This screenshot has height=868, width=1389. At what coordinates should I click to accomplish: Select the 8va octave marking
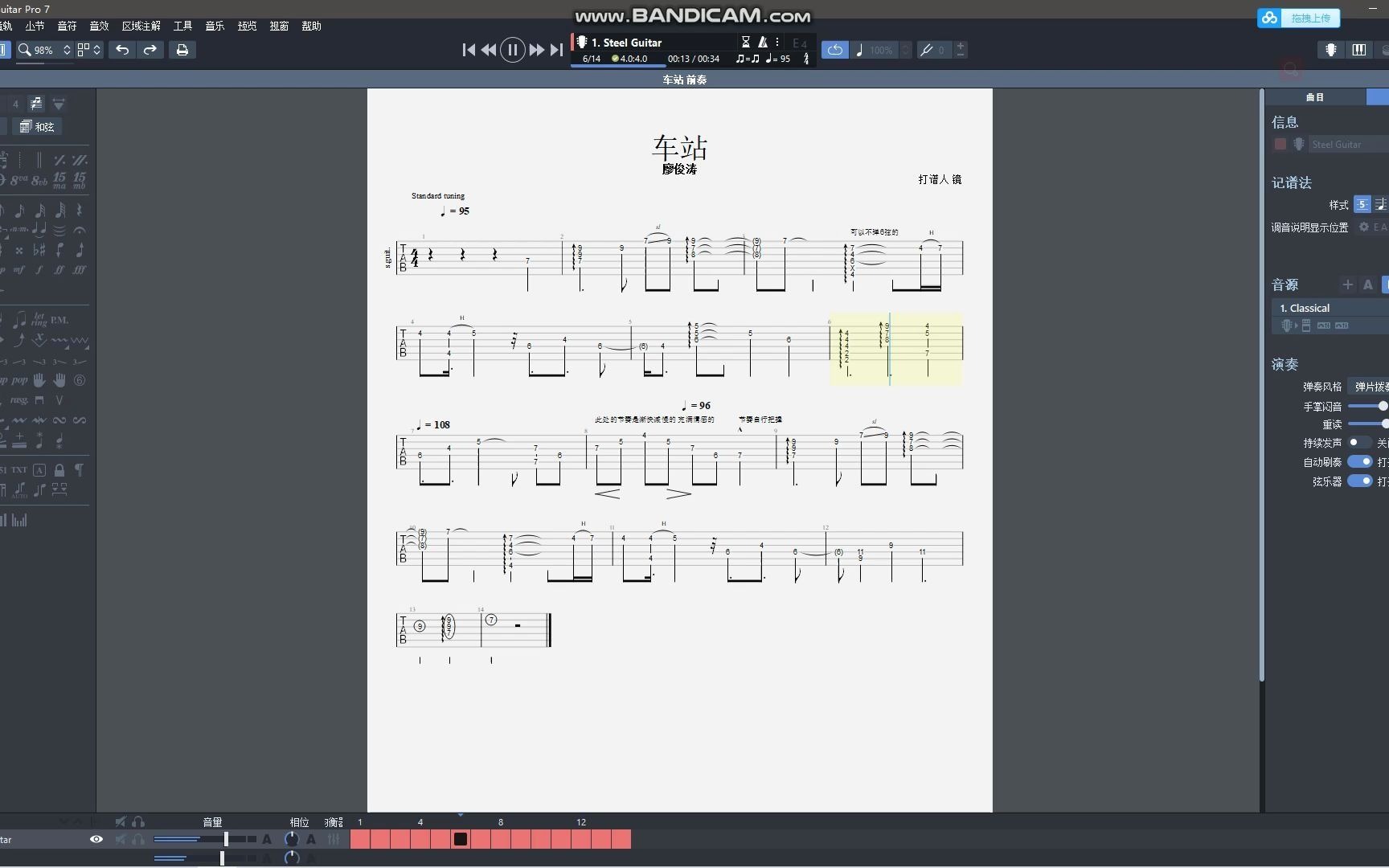pos(19,180)
